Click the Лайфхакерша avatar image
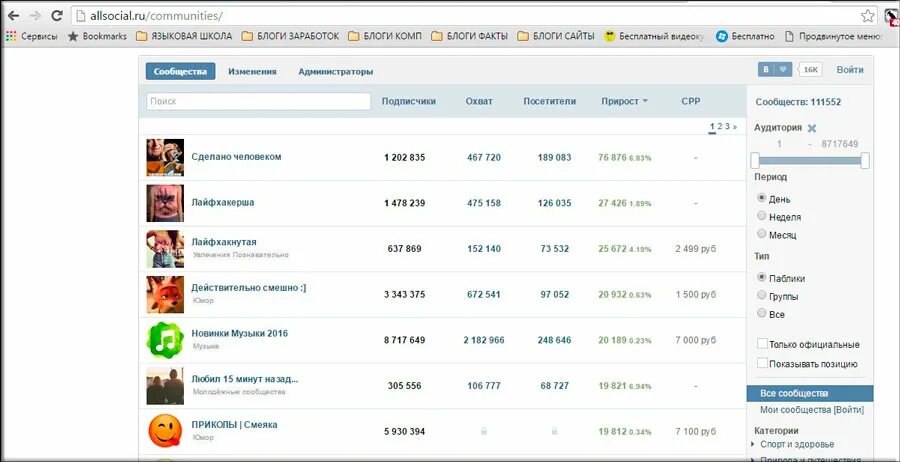 coord(165,203)
